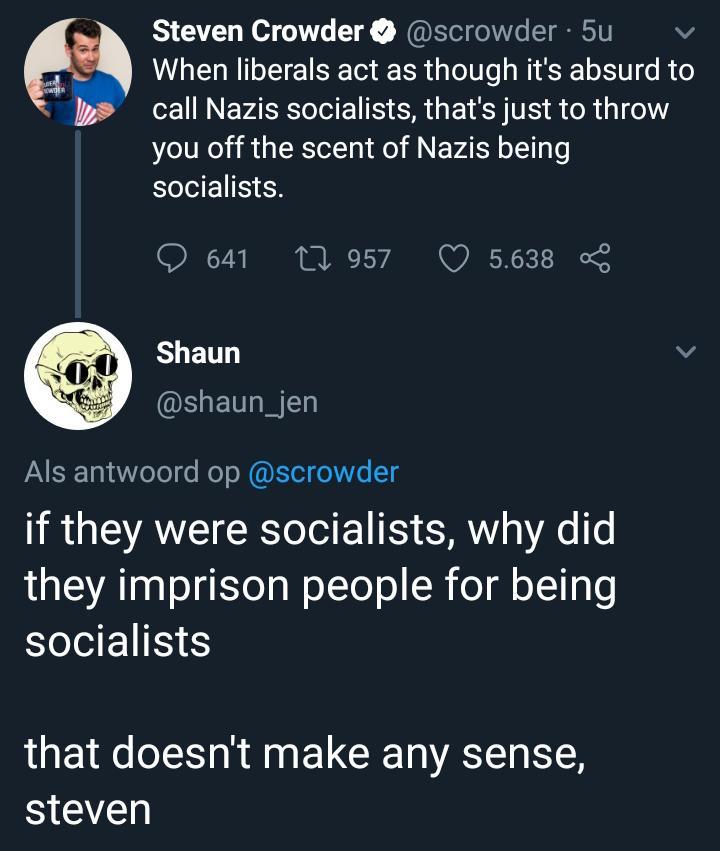Visit the @shaun_jen handle

[237, 401]
